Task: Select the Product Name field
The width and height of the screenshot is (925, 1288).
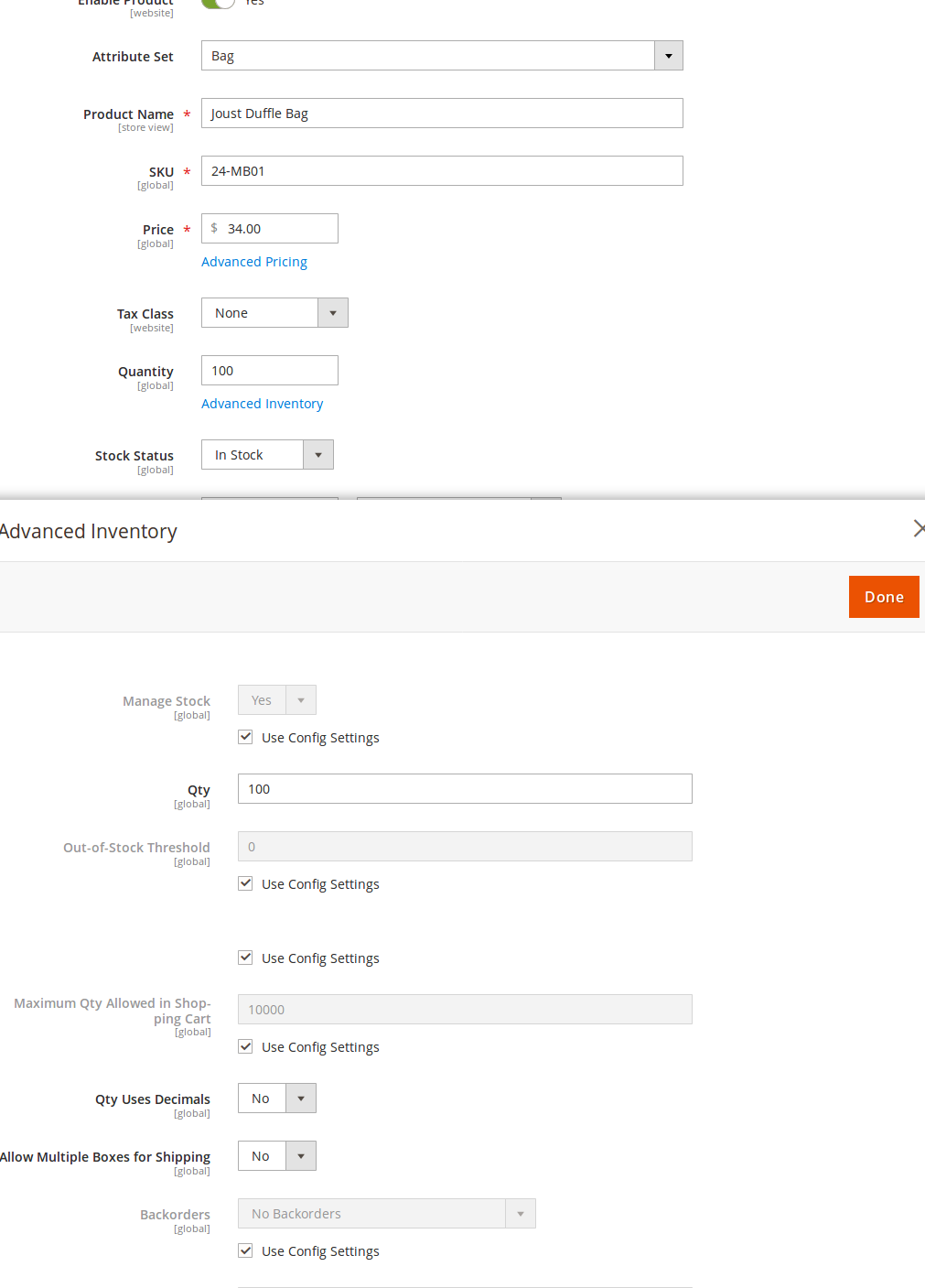Action: [x=442, y=113]
